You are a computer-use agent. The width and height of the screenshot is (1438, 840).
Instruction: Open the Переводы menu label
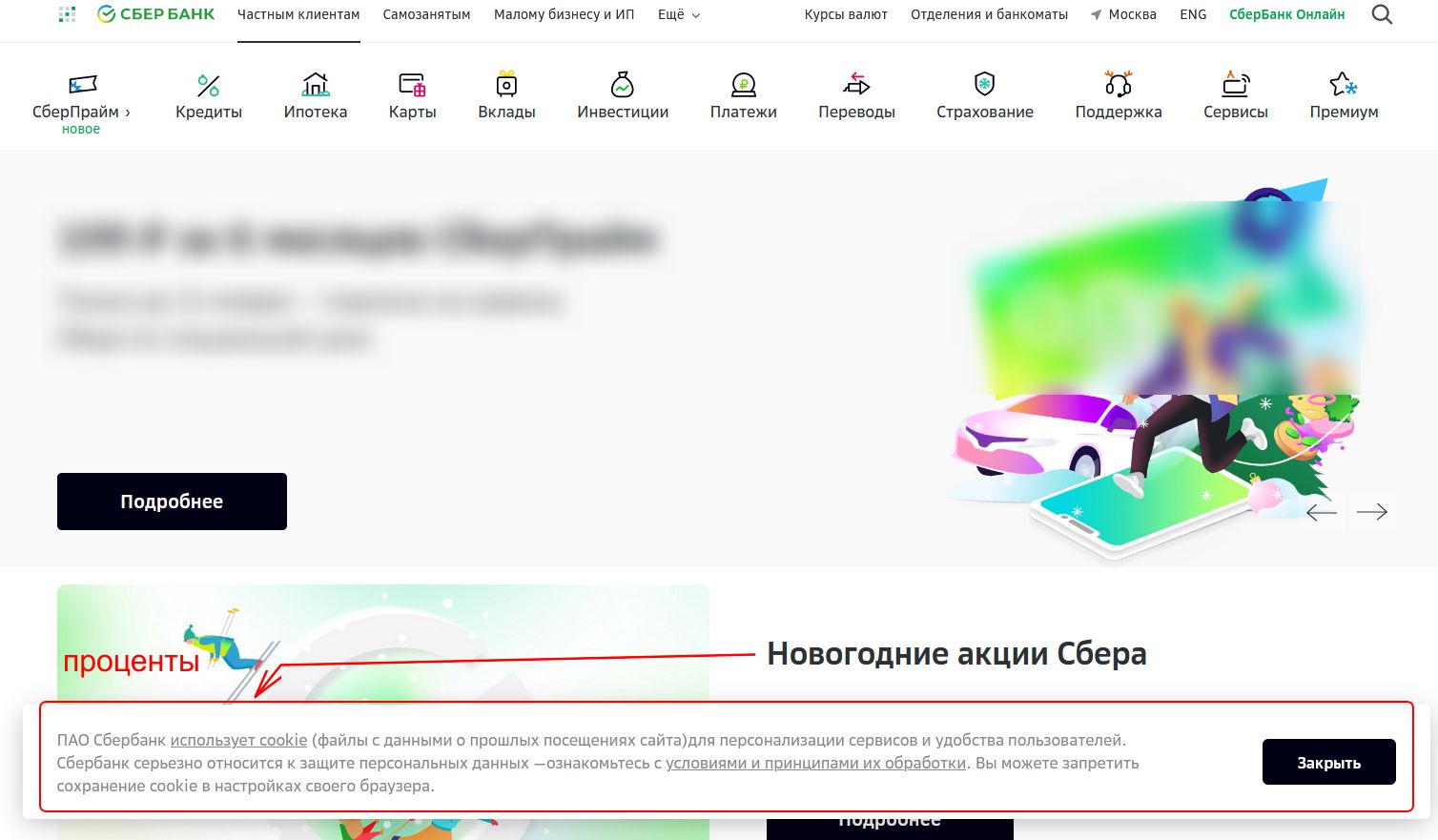click(856, 112)
